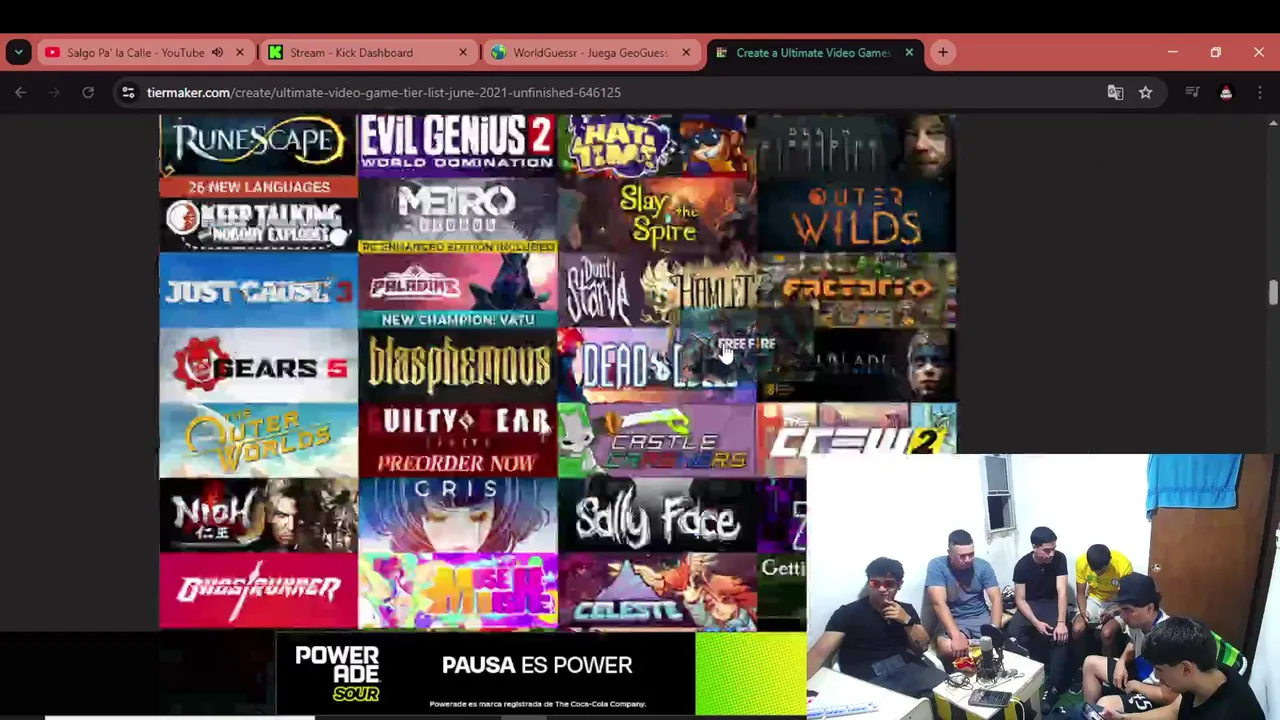Select the Evil Genius 2 image
This screenshot has height=720, width=1280.
tap(457, 146)
